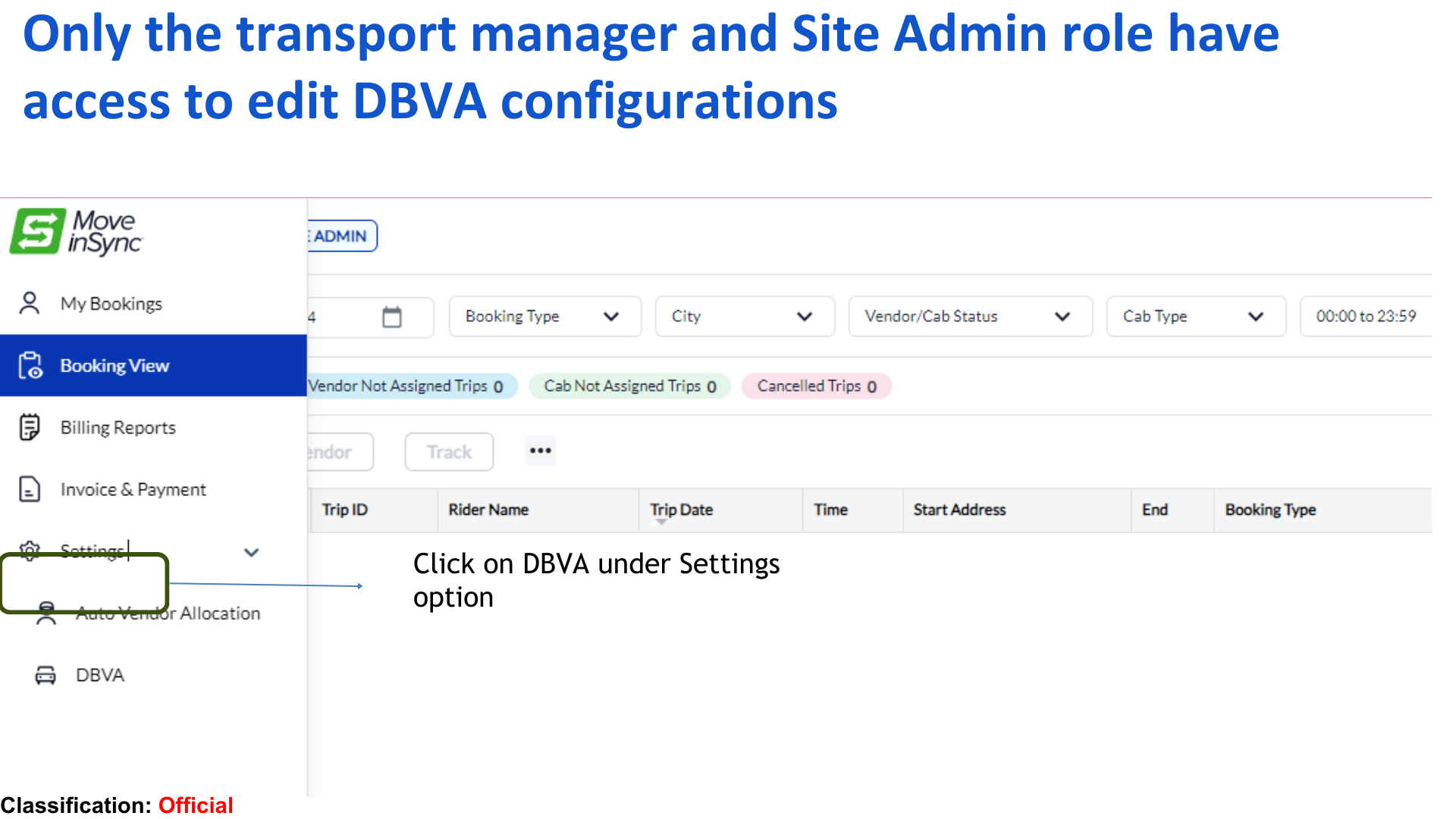Image resolution: width=1456 pixels, height=819 pixels.
Task: Click the DBVA car icon
Action: tap(45, 675)
